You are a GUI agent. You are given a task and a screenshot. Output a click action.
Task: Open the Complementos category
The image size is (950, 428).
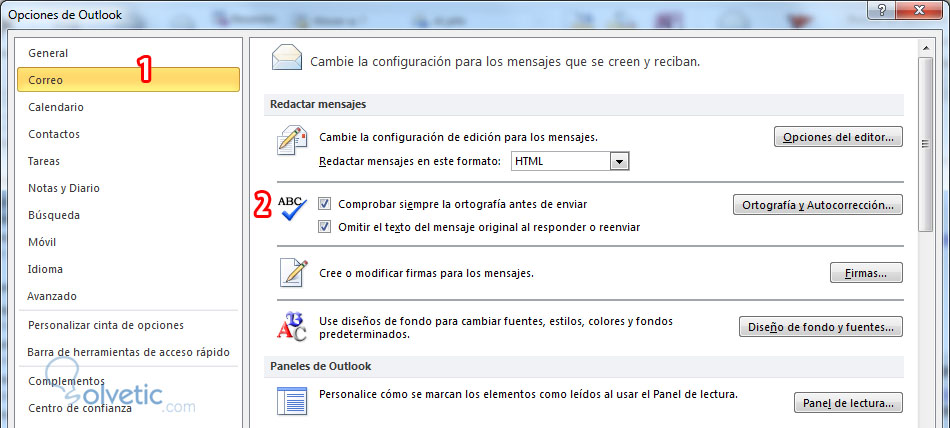click(x=129, y=381)
